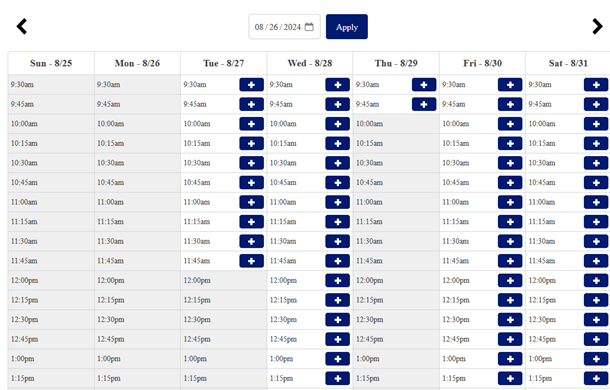This screenshot has width=610, height=390.
Task: Add the Wed 8/28 12:30pm slot
Action: 338,320
